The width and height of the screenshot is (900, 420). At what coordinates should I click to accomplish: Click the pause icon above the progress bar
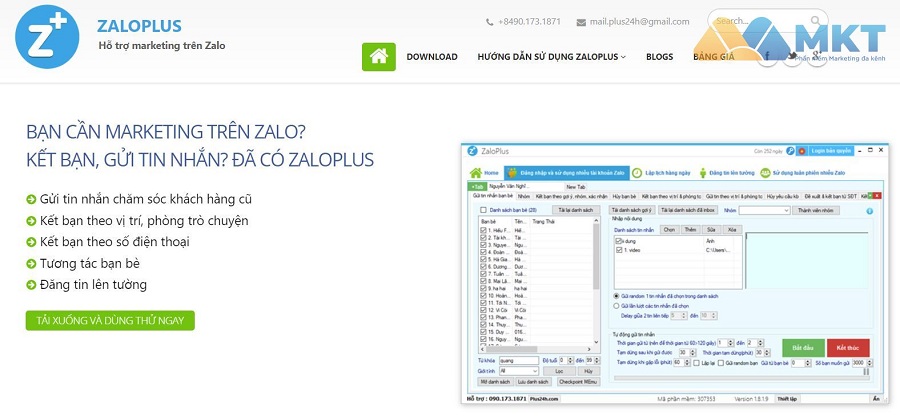click(x=866, y=372)
